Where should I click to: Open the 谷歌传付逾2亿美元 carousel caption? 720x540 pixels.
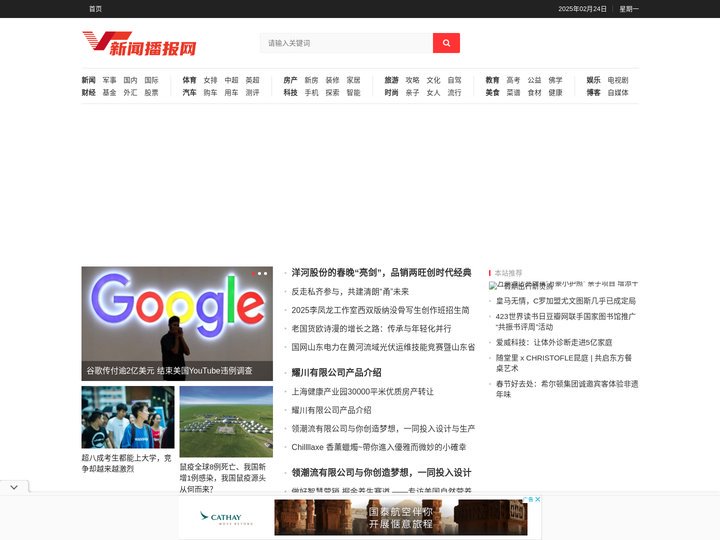pos(169,371)
